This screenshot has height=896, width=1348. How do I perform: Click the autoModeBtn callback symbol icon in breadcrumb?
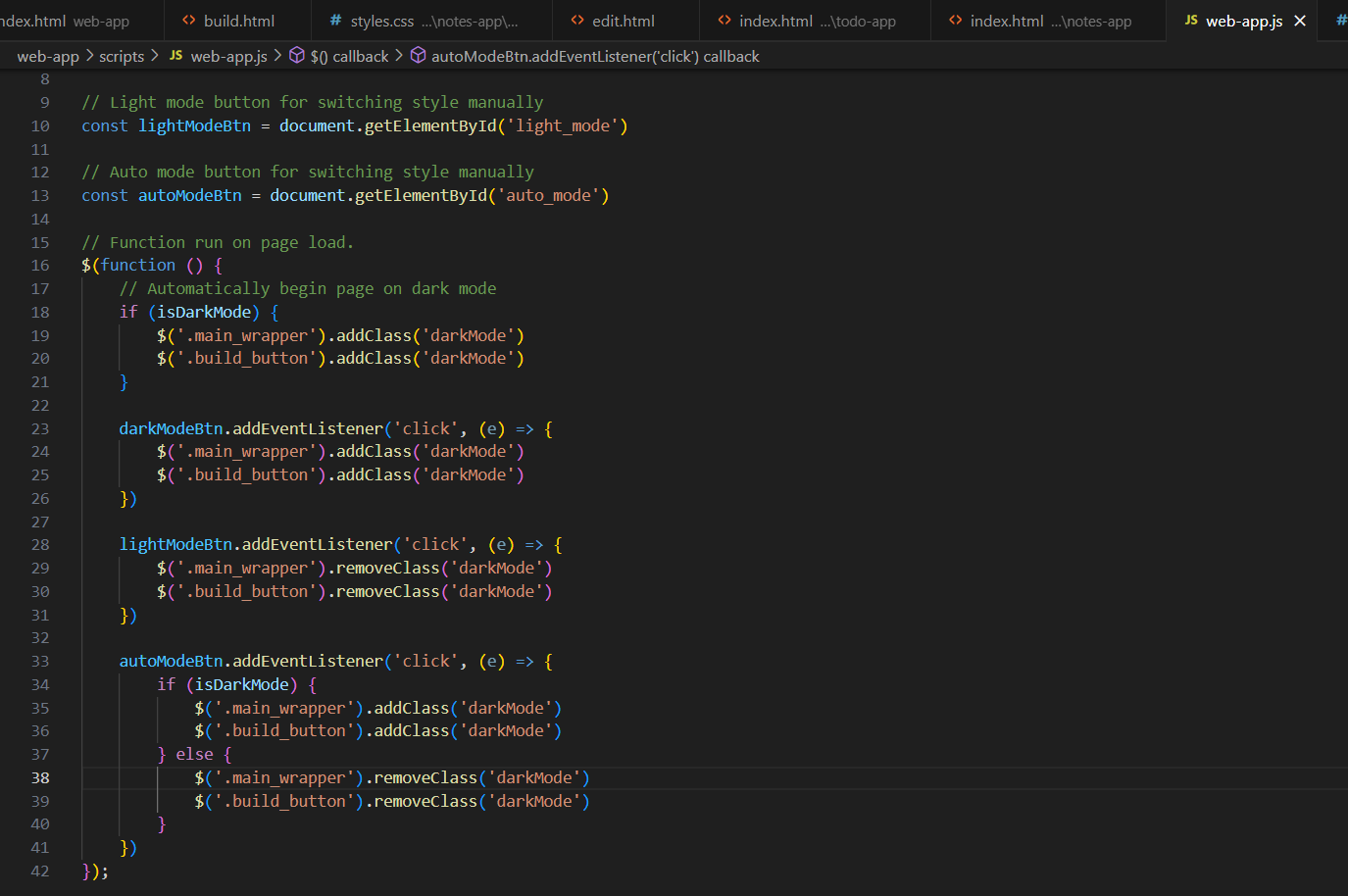(418, 56)
